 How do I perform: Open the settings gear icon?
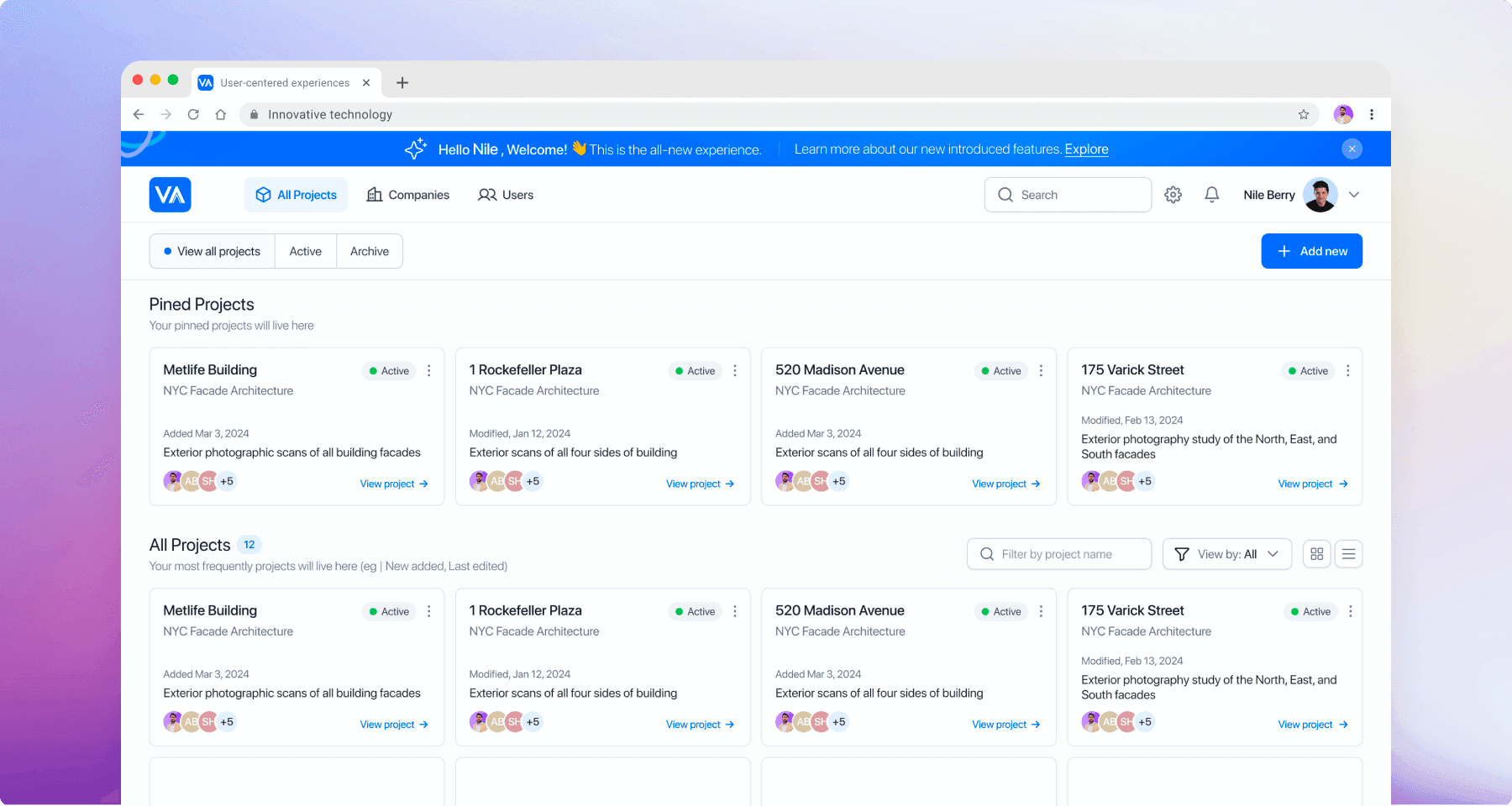(1173, 195)
